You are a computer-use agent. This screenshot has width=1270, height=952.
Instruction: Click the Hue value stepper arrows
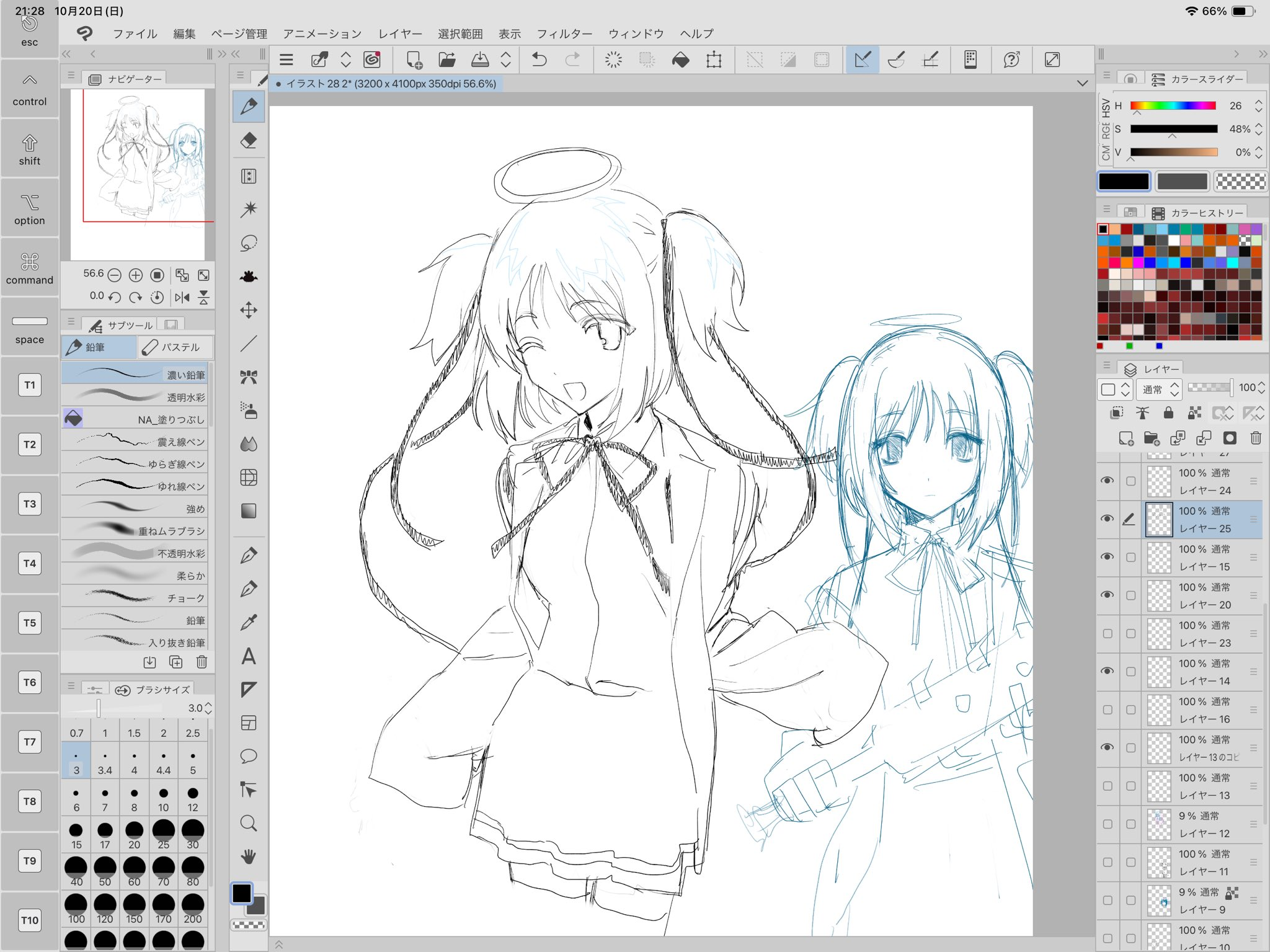(1258, 106)
